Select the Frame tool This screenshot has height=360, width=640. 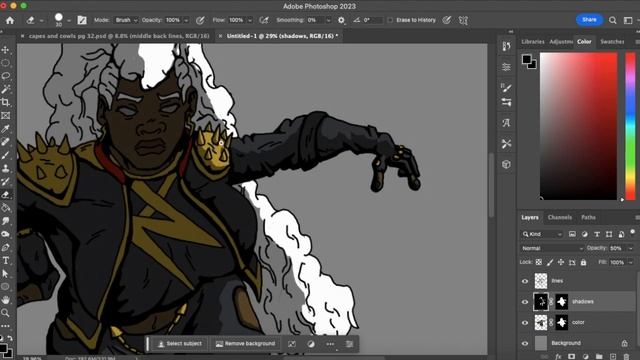pyautogui.click(x=6, y=116)
